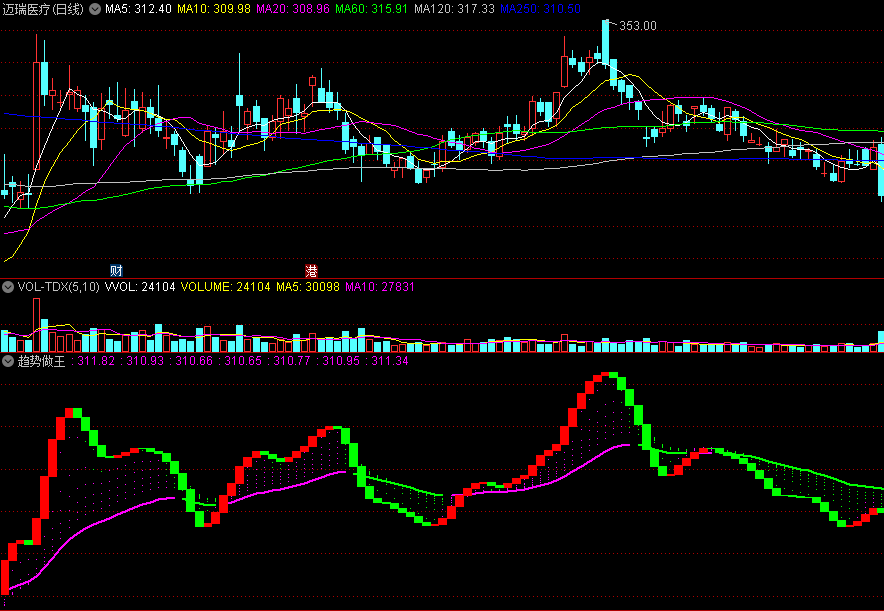The height and width of the screenshot is (611, 884).
Task: Click the MA120: 317.33 label
Action: 454,9
